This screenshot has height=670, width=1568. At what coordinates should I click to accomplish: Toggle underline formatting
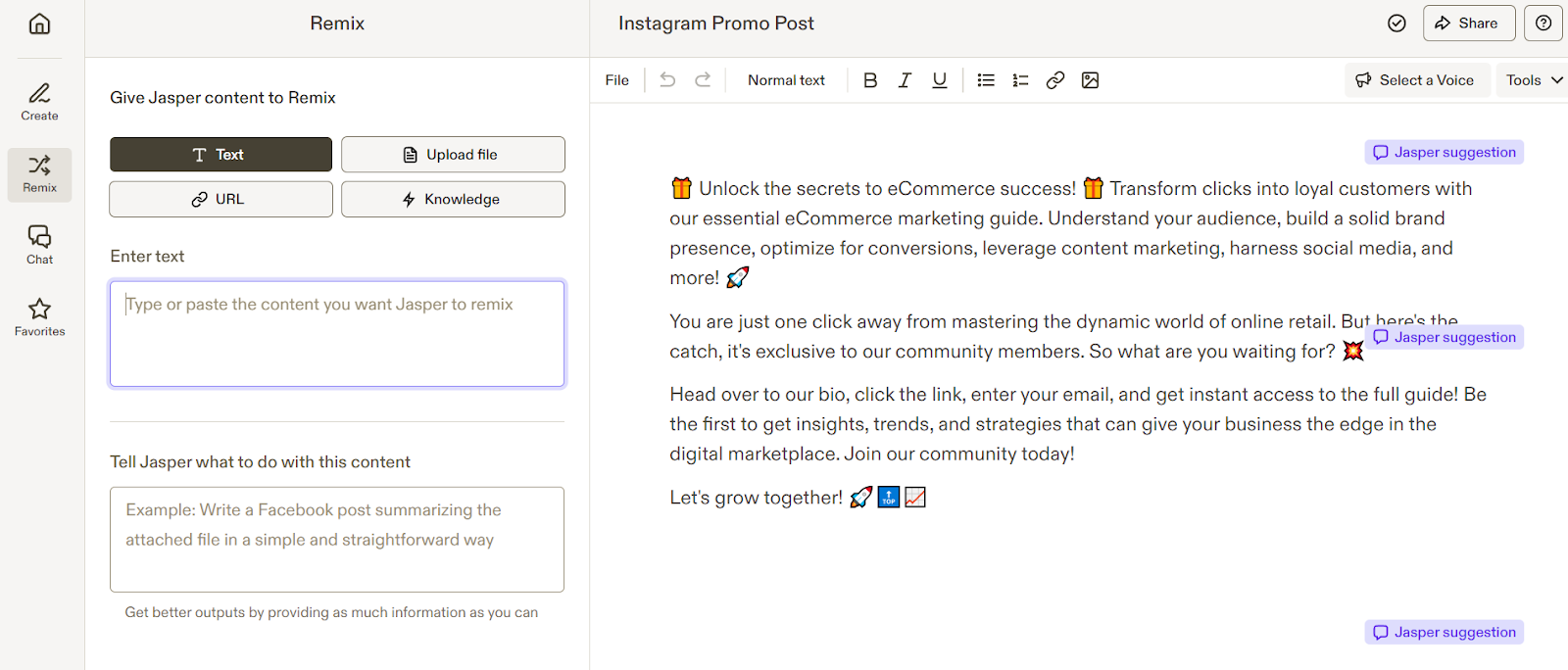[x=940, y=80]
